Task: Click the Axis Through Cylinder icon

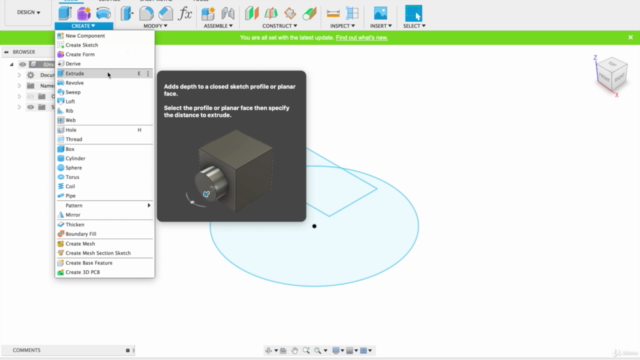Action: (309, 13)
